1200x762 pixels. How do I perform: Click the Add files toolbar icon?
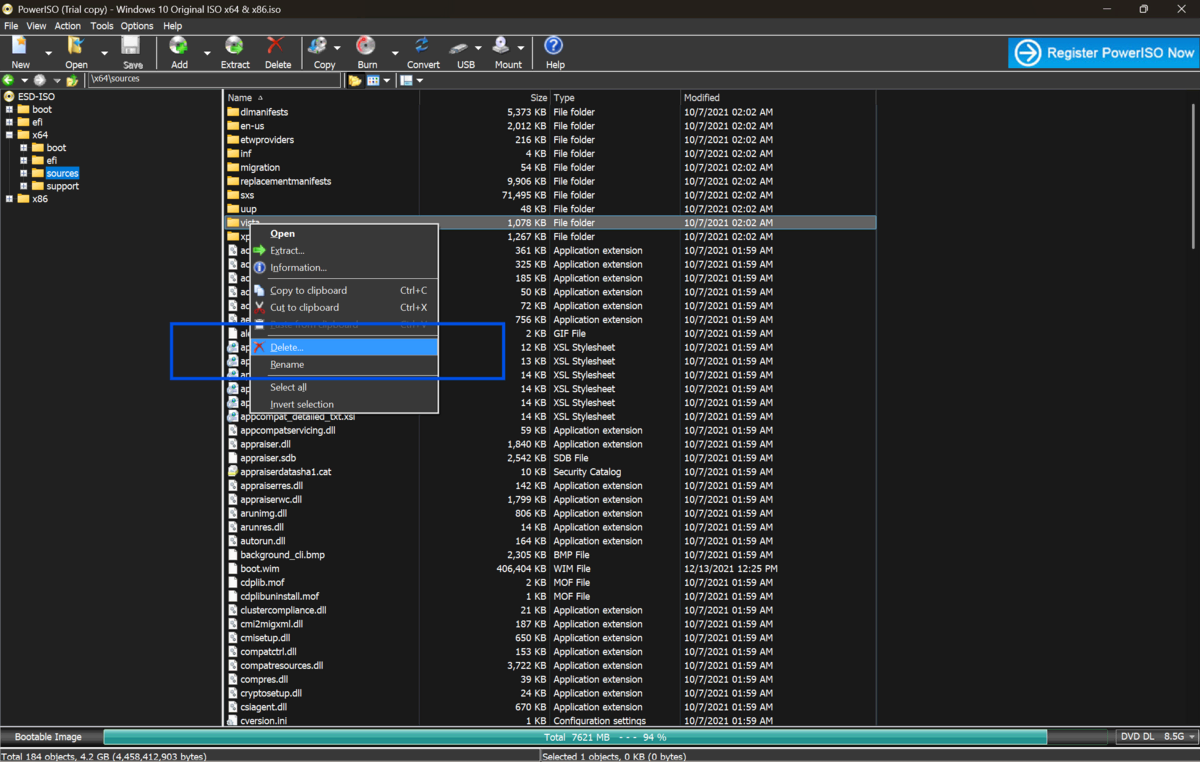[179, 47]
